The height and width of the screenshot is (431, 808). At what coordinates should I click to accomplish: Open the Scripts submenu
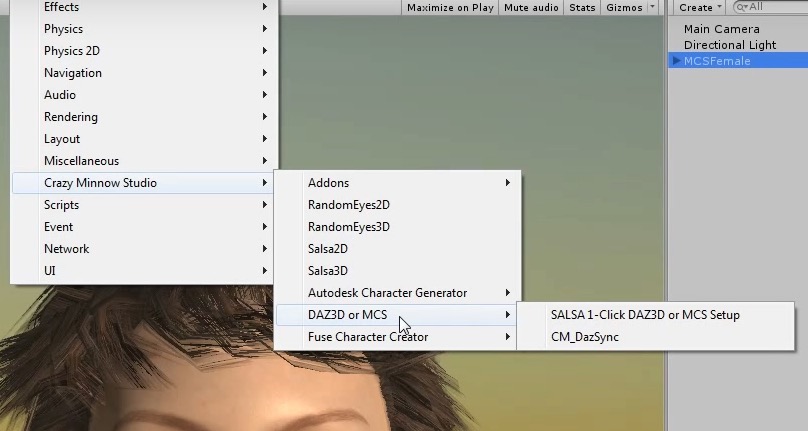(144, 205)
